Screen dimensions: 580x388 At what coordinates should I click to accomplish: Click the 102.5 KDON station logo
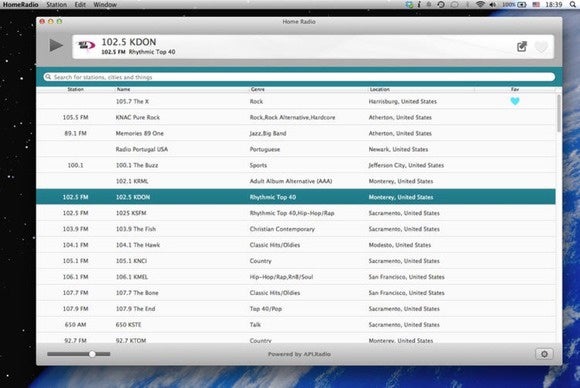86,46
